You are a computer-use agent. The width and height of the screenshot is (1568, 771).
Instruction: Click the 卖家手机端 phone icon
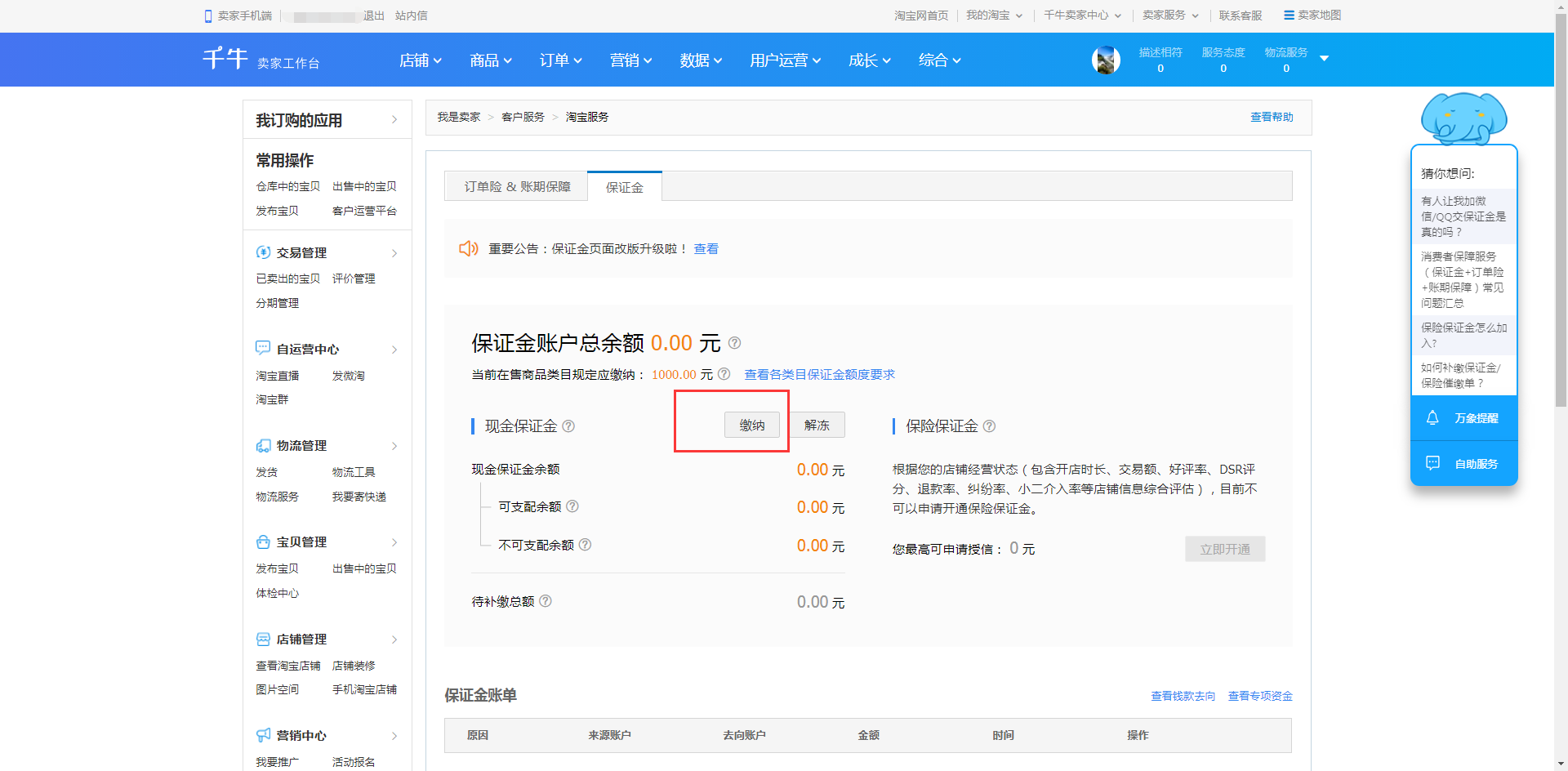pos(208,16)
